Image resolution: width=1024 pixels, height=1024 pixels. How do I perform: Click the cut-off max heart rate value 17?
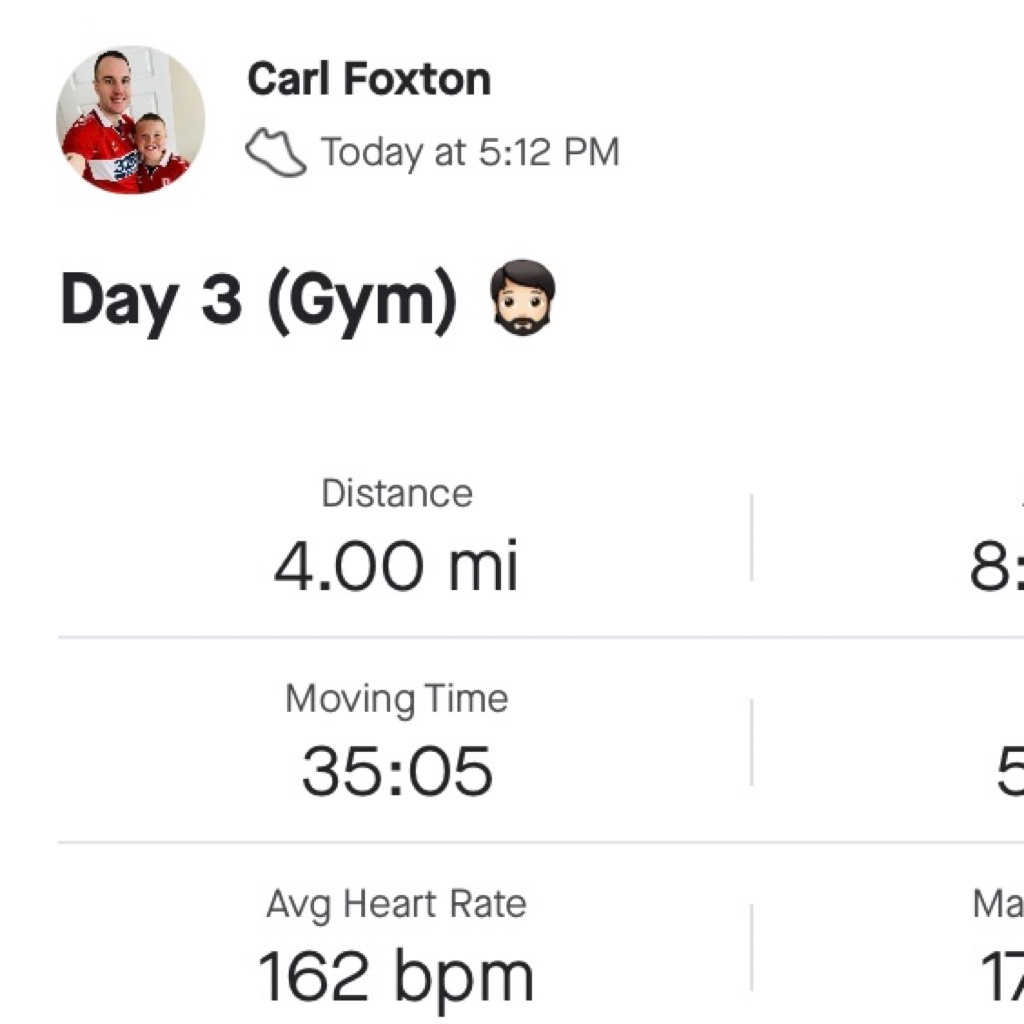click(x=1002, y=977)
